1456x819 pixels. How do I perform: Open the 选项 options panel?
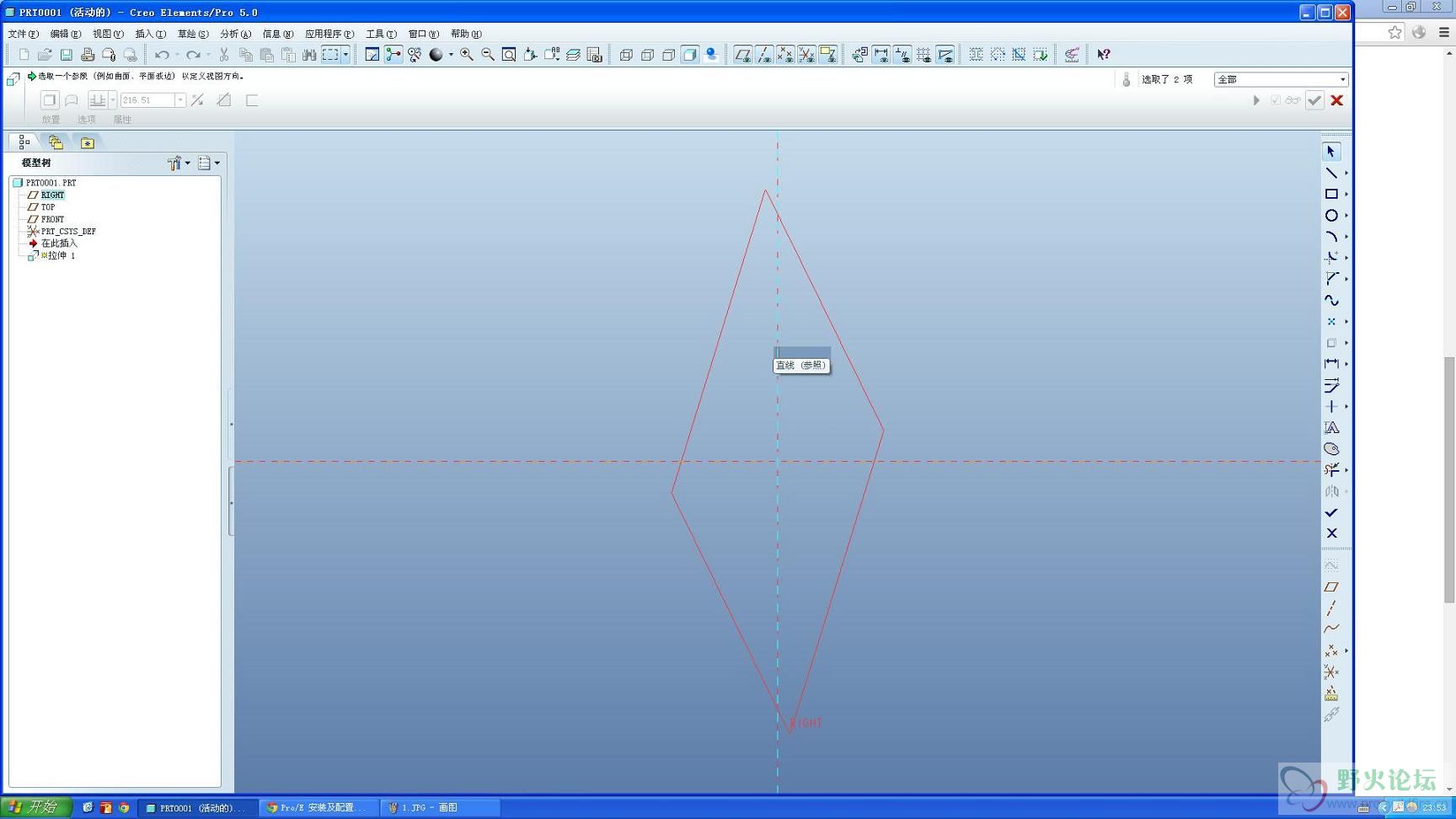[86, 120]
